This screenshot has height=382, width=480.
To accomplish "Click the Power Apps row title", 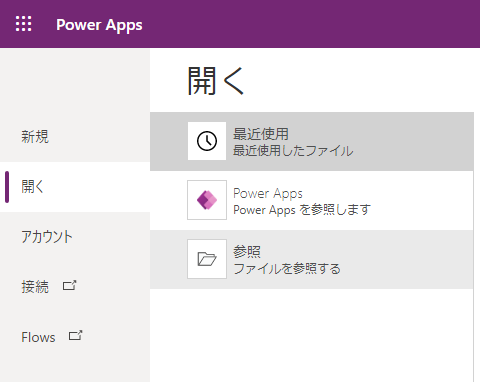I will (x=268, y=193).
